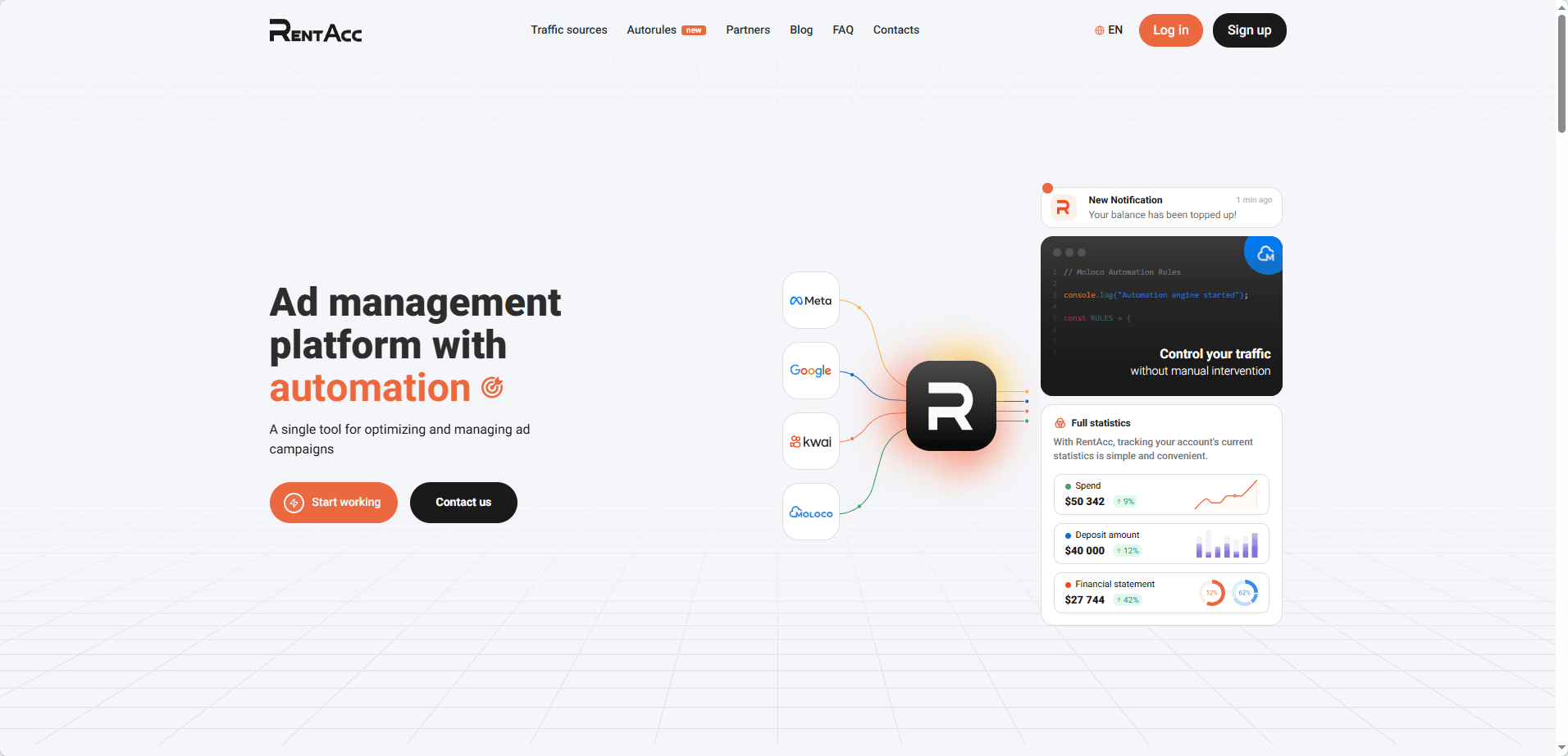
Task: Click the scrollbar down arrow
Action: pos(1561,748)
